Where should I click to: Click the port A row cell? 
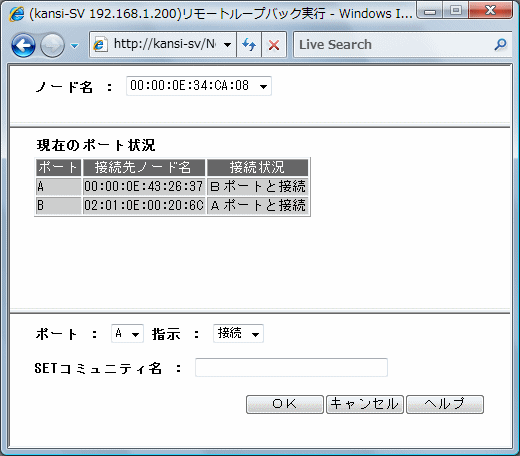click(58, 186)
